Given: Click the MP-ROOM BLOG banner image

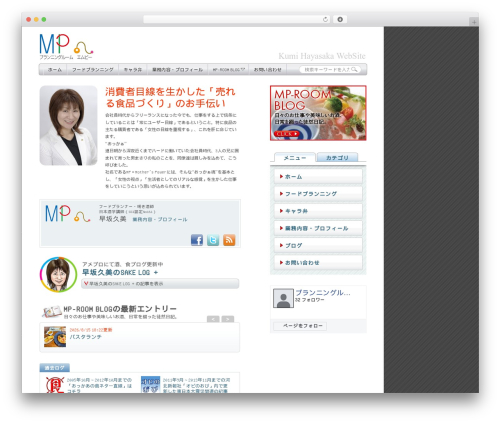Looking at the screenshot, I should (x=318, y=113).
